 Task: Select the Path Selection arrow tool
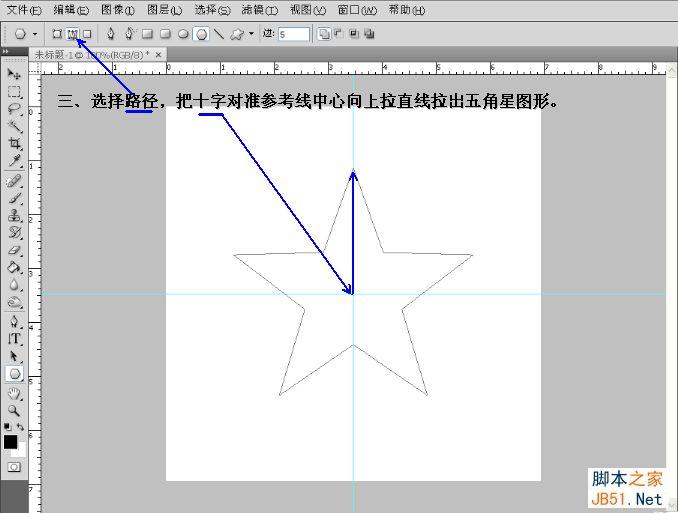pos(14,356)
